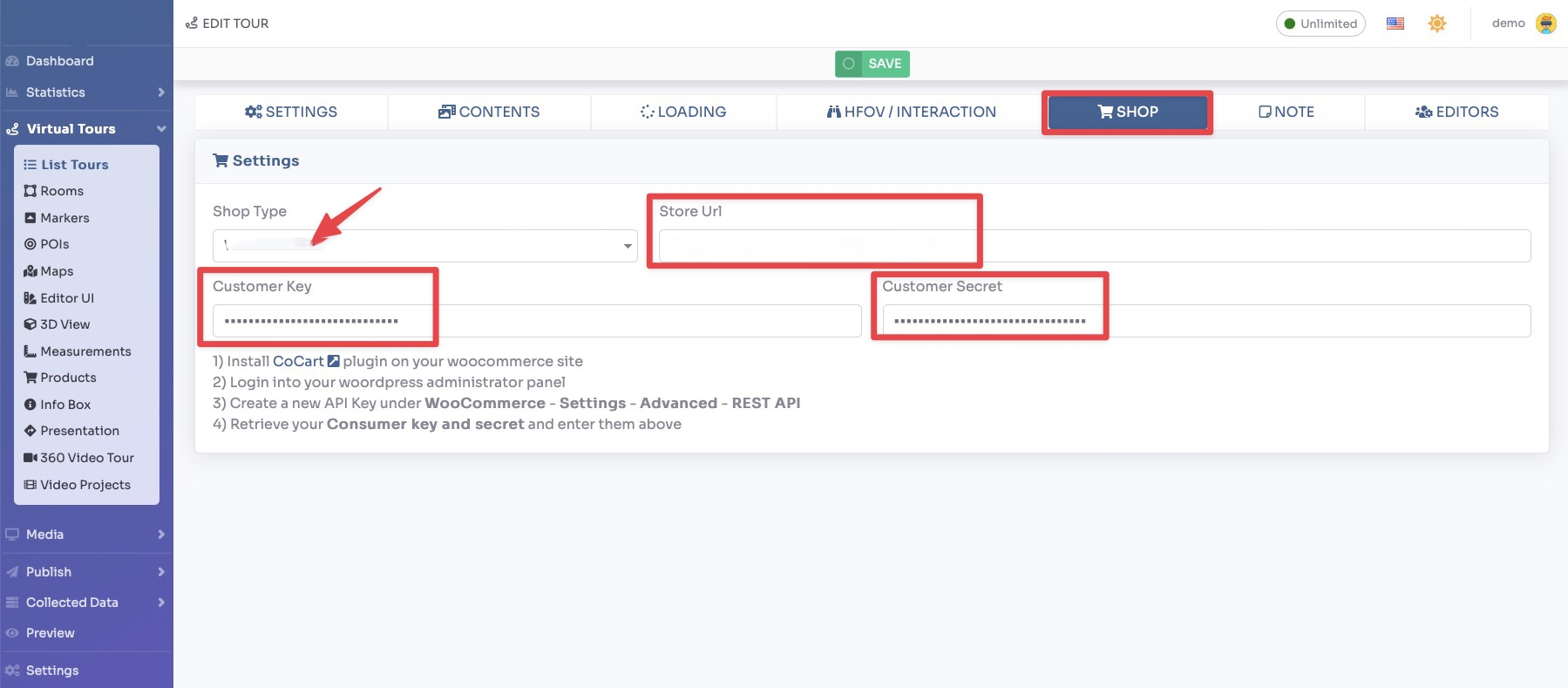Click the Presentation icon in sidebar
This screenshot has width=1568, height=688.
pos(31,431)
